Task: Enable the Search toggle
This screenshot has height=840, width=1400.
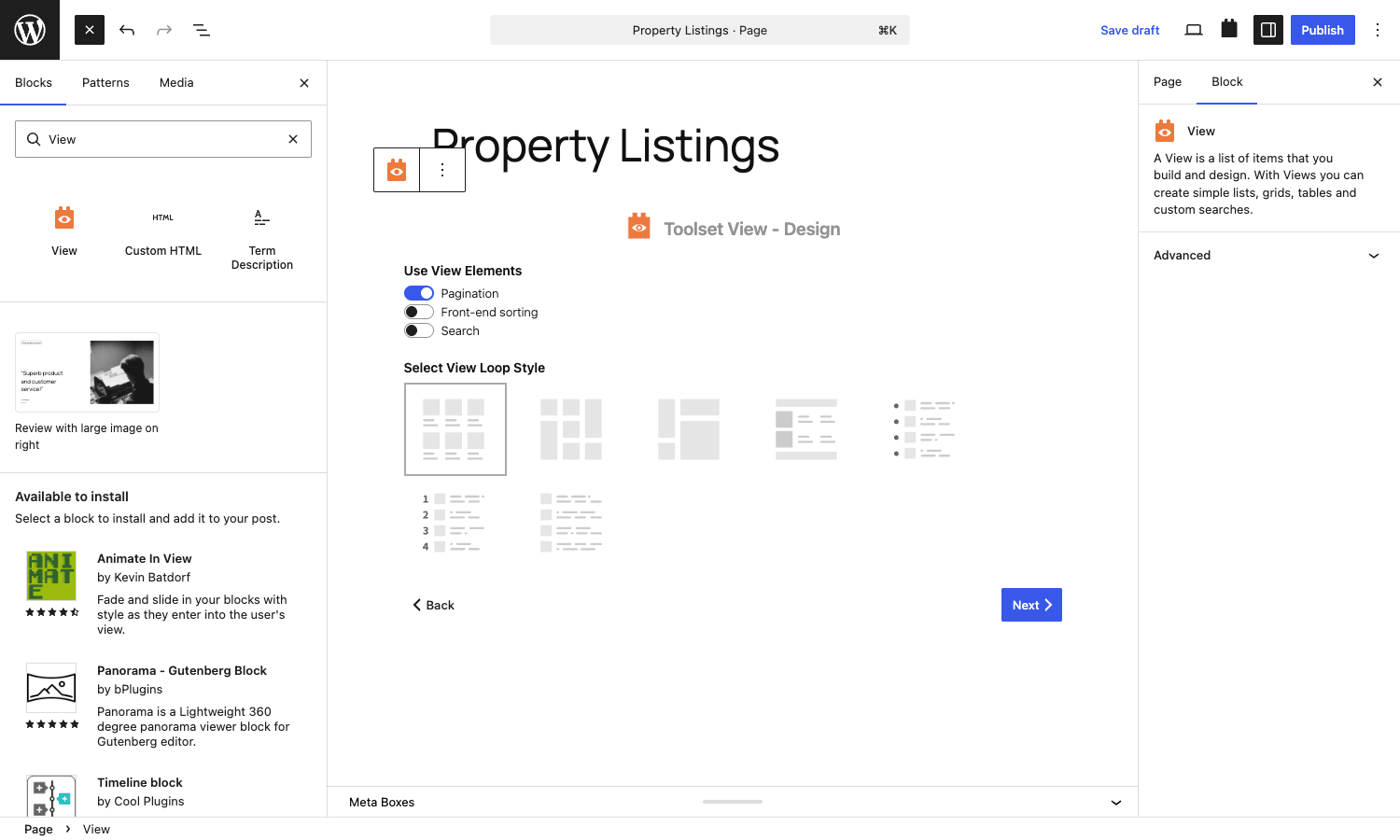Action: coord(419,330)
